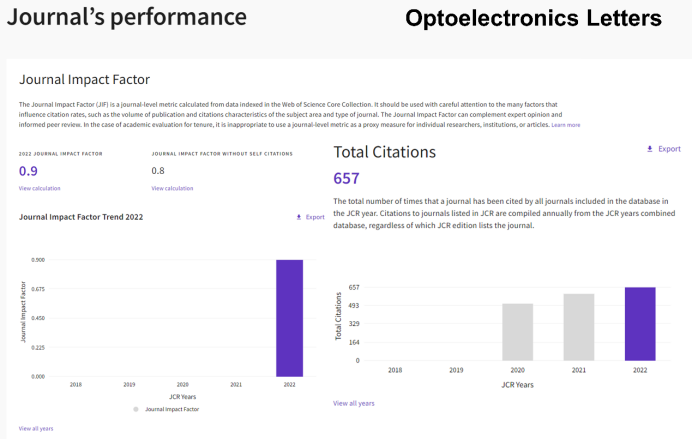The width and height of the screenshot is (693, 440).
Task: Expand View all years below Total Citations chart
Action: (354, 403)
